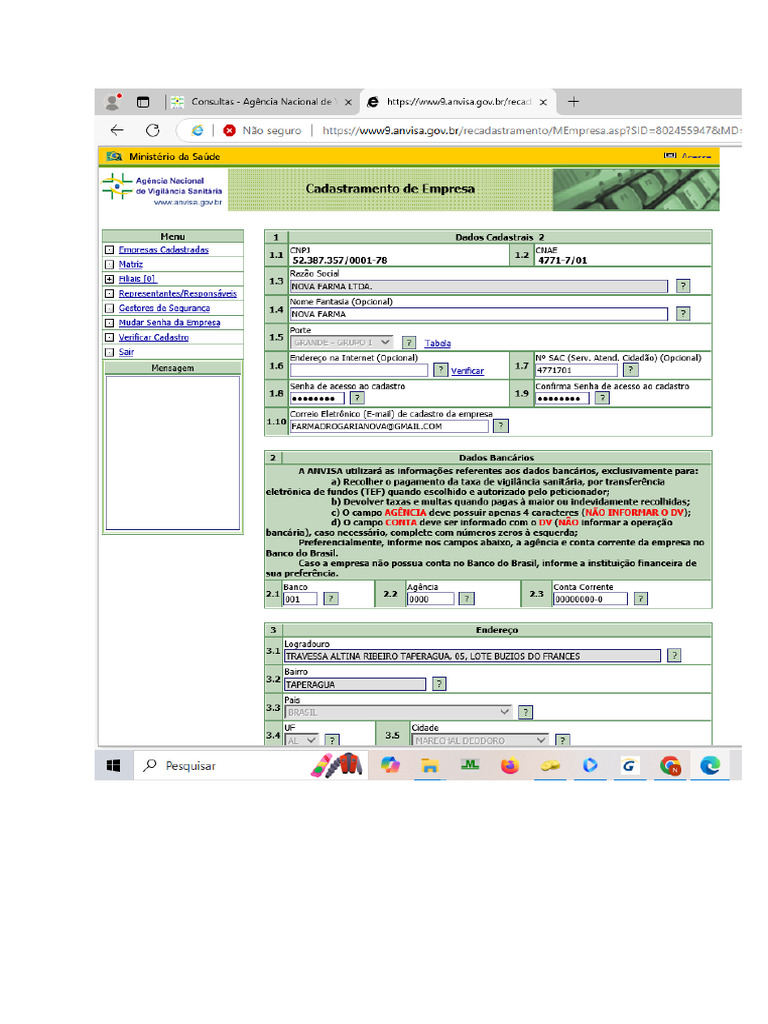
Task: Open help icon beside Bairro field
Action: [x=440, y=684]
